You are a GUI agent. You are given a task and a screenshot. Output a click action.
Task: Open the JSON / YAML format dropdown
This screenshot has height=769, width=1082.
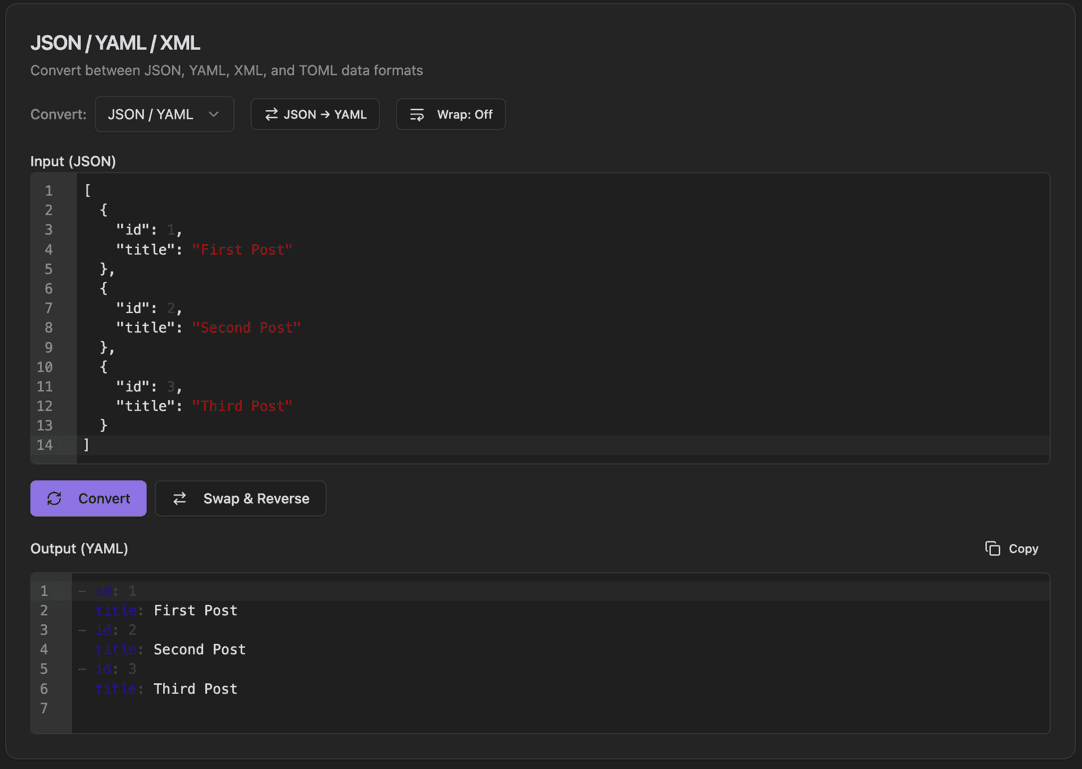[x=164, y=114]
